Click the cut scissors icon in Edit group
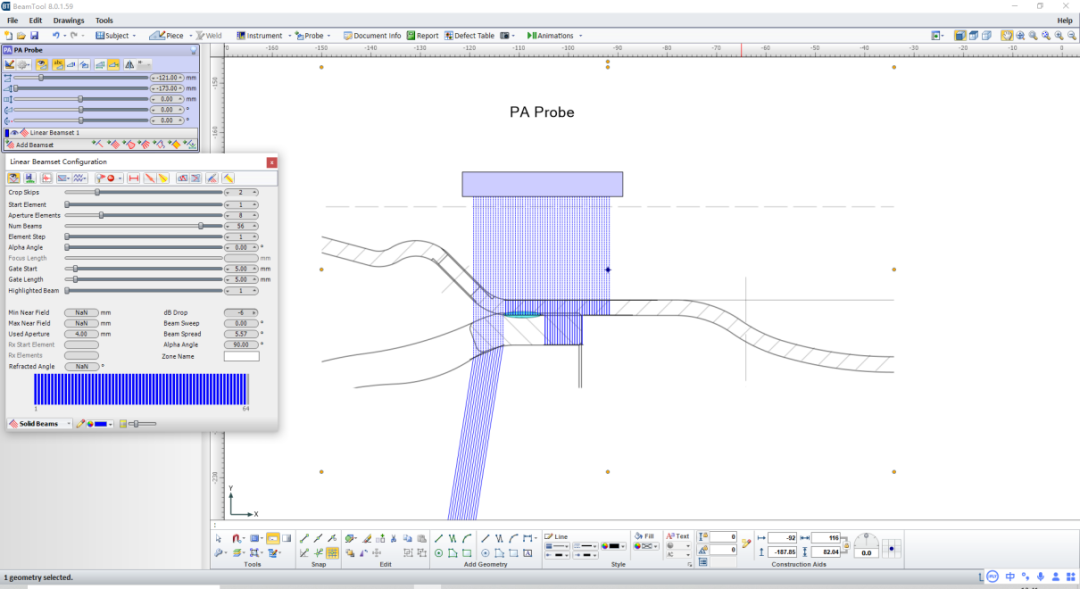 393,538
